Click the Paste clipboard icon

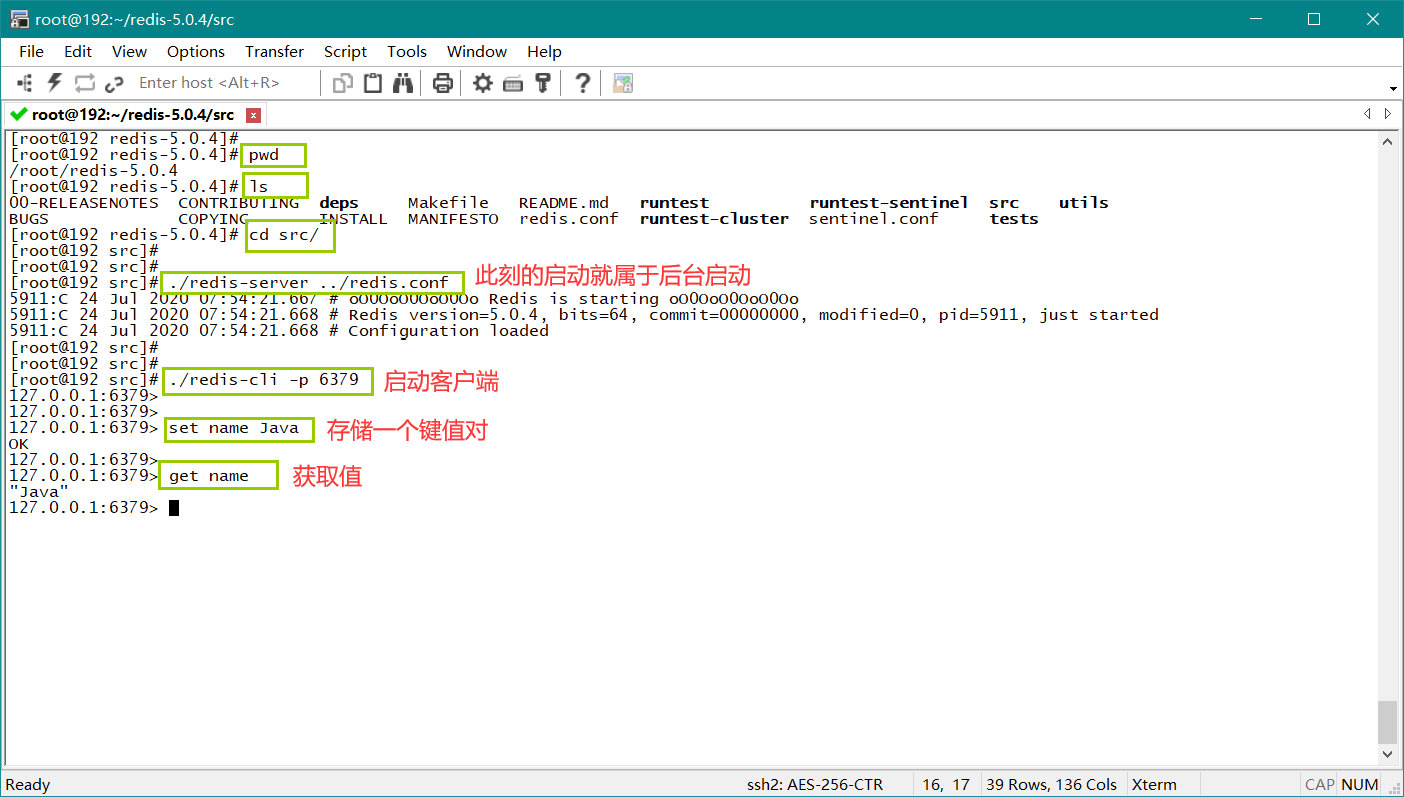[x=373, y=83]
